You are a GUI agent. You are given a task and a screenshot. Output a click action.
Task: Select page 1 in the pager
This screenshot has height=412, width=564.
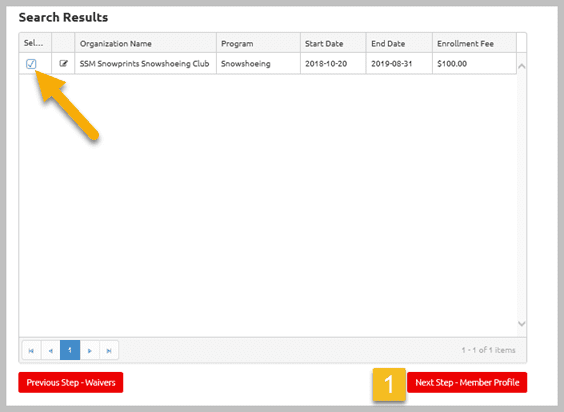[x=70, y=350]
